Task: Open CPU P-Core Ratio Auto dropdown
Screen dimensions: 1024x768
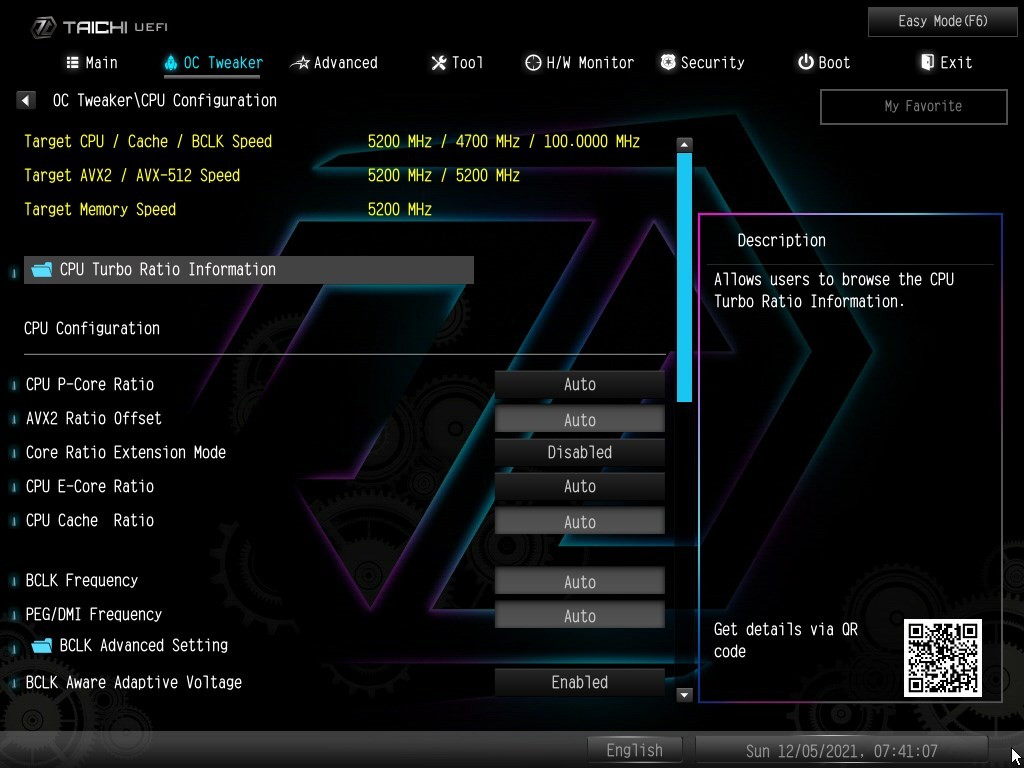Action: [x=579, y=385]
